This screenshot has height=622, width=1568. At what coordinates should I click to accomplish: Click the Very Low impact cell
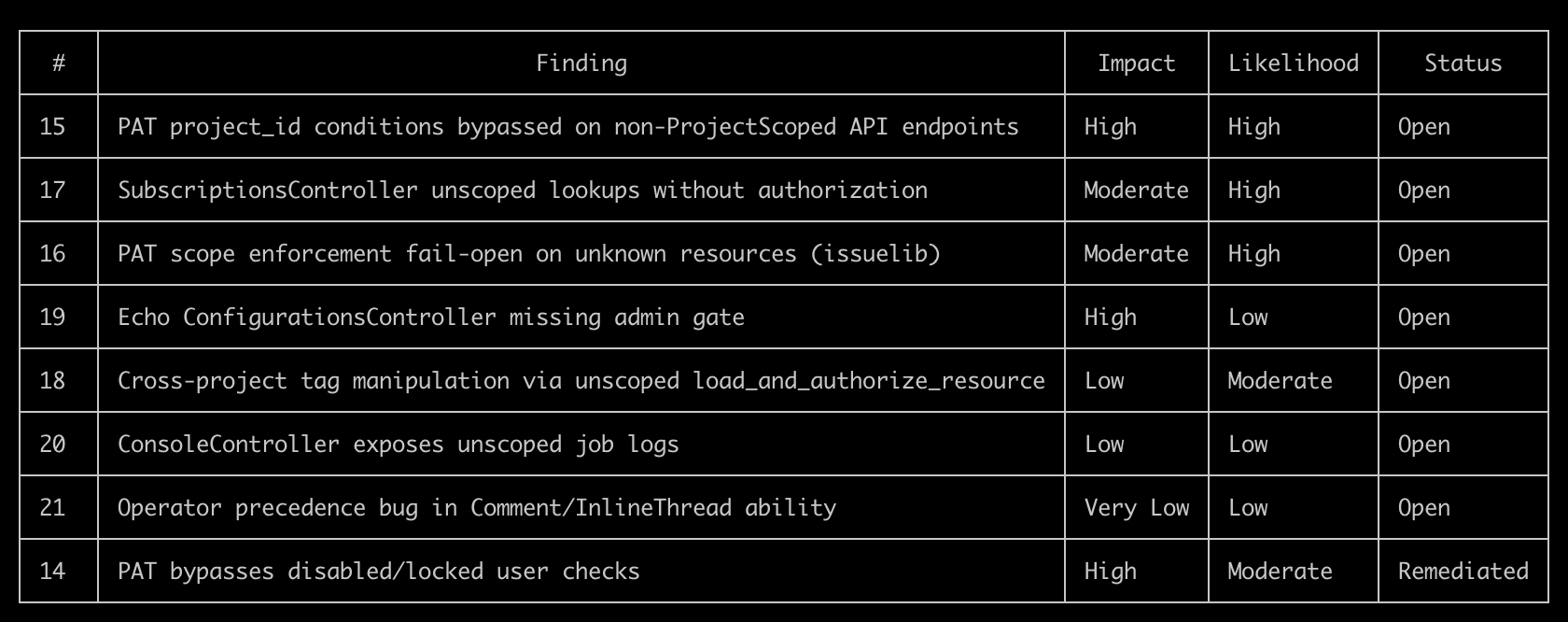click(x=1136, y=508)
